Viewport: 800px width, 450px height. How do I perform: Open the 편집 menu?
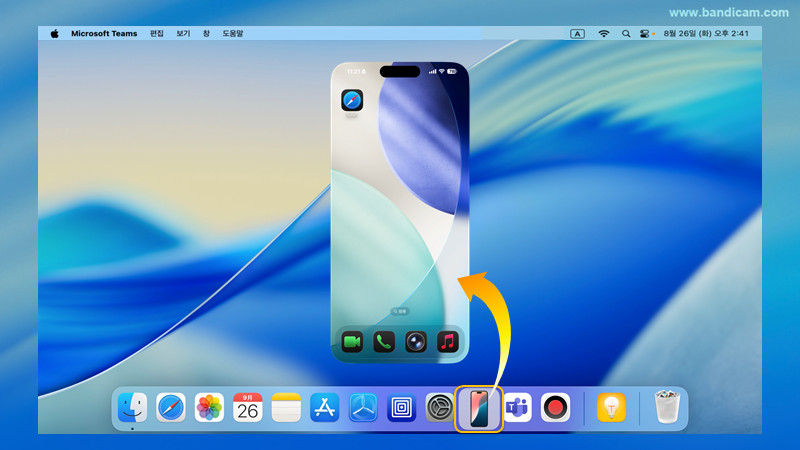click(157, 33)
